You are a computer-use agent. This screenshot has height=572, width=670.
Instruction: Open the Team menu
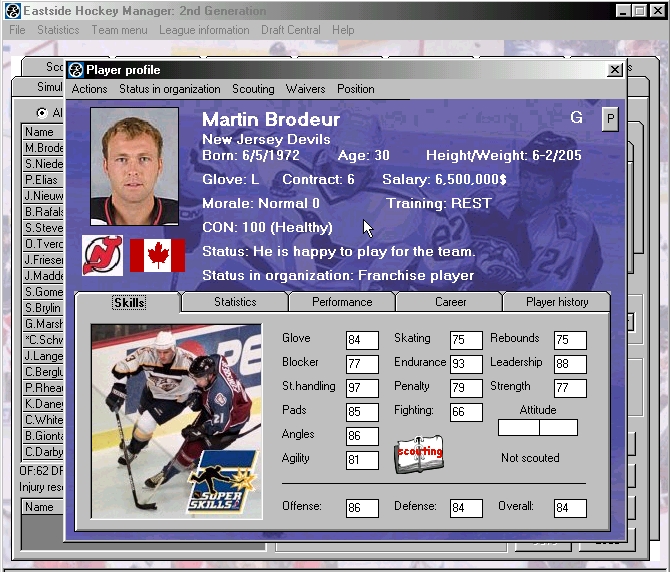(119, 30)
